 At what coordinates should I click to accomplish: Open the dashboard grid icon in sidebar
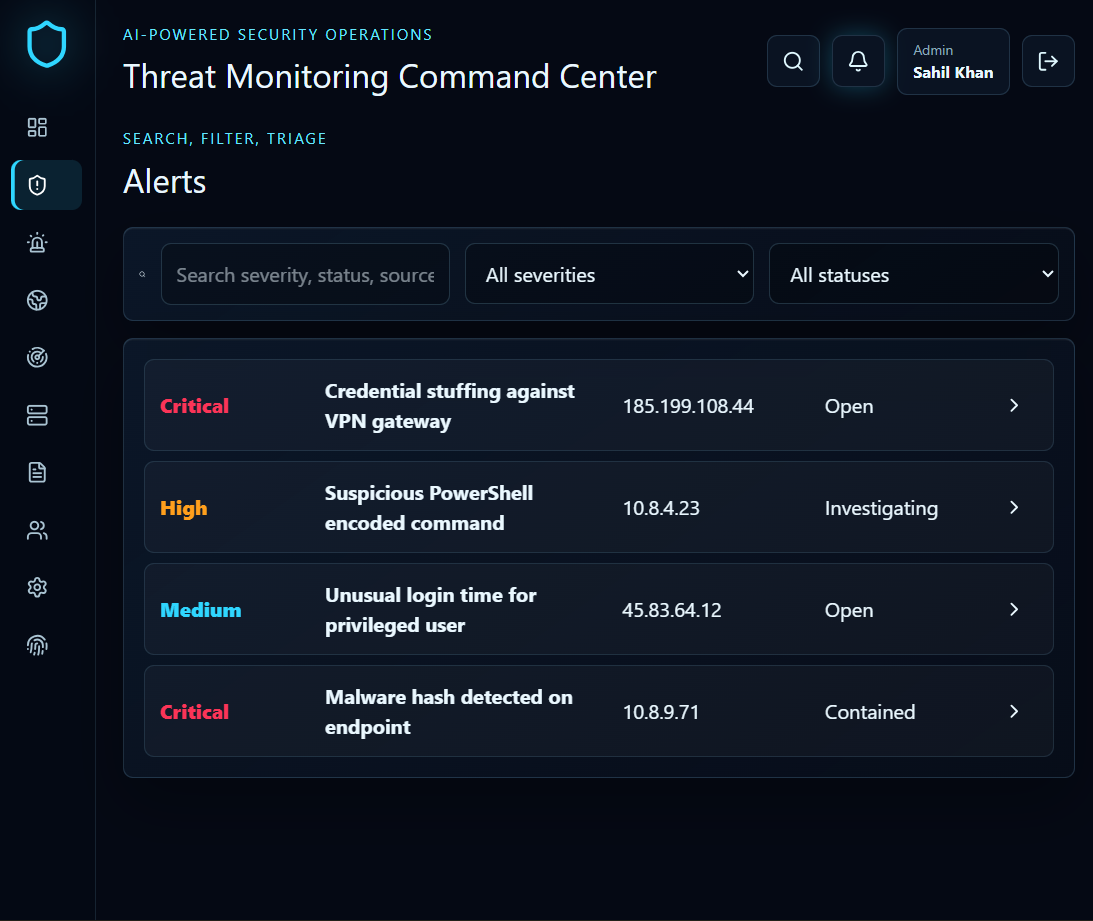click(37, 128)
